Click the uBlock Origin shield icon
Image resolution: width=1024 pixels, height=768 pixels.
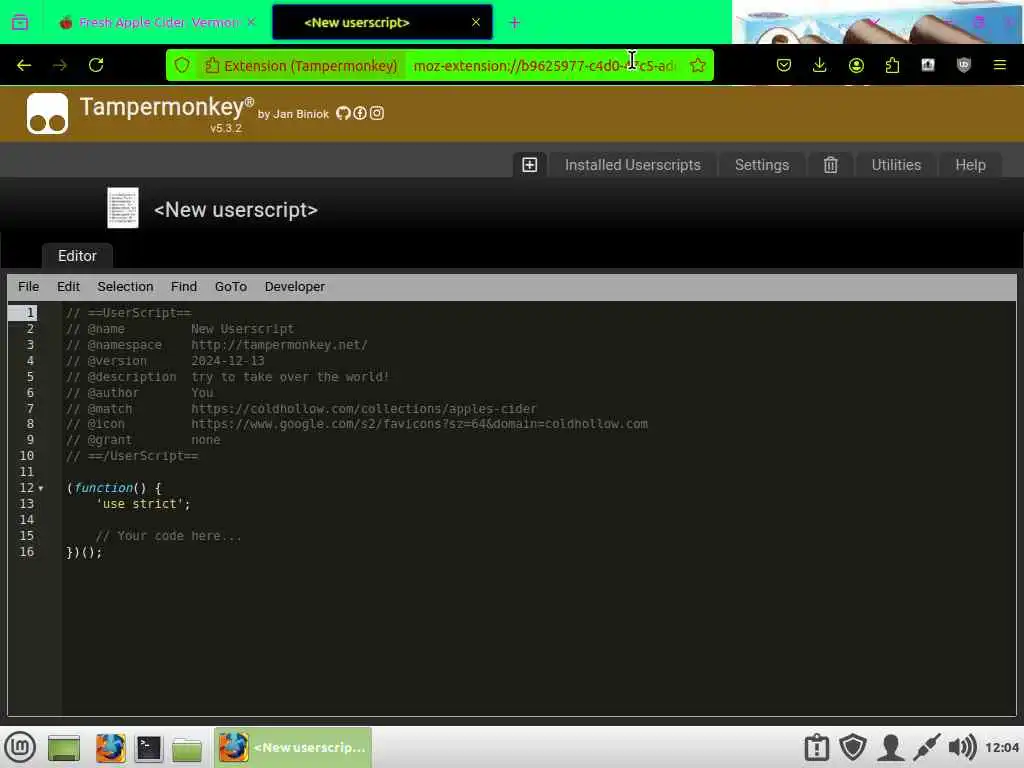tap(964, 65)
